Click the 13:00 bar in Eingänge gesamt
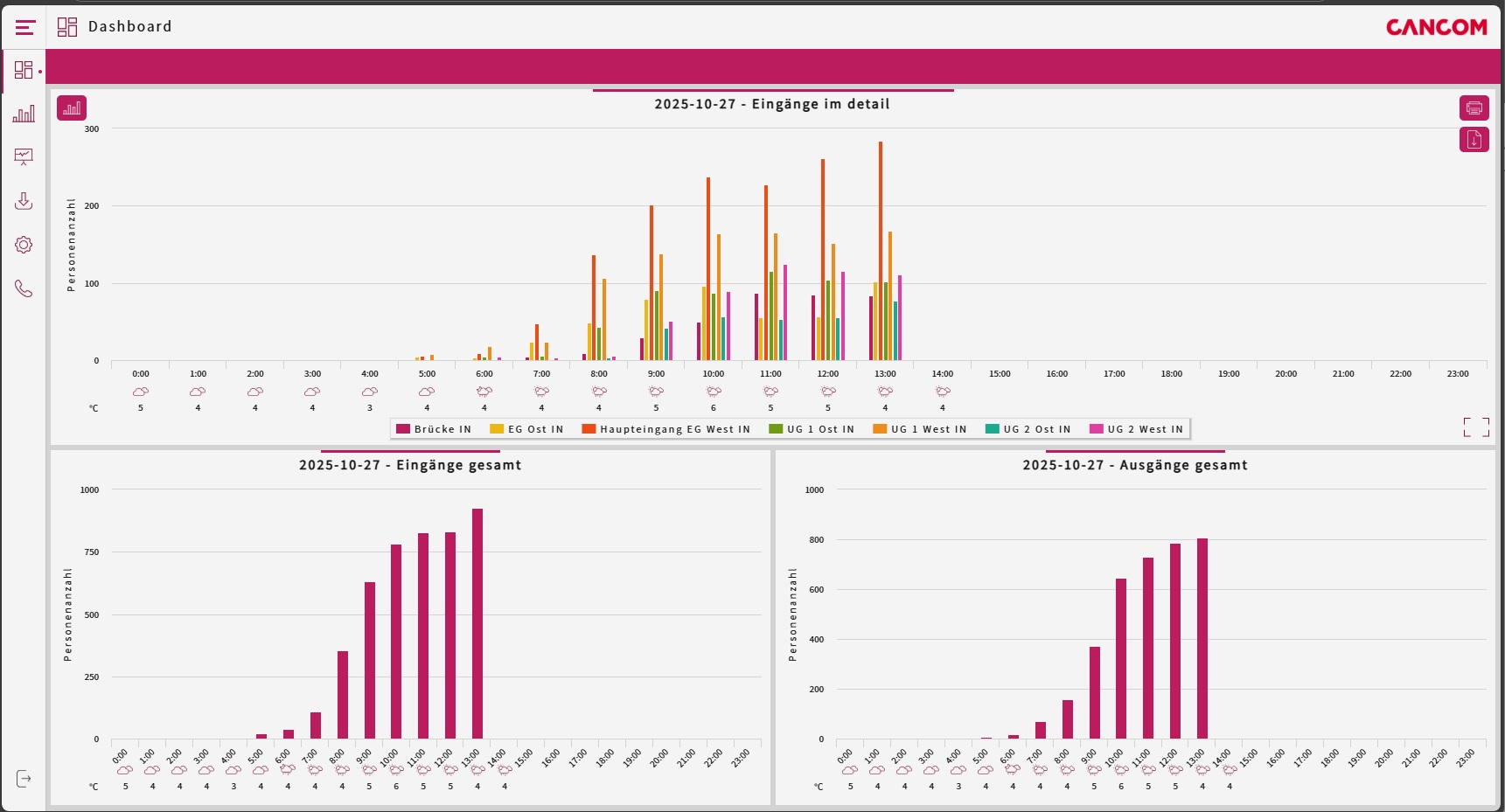This screenshot has width=1505, height=812. click(477, 624)
